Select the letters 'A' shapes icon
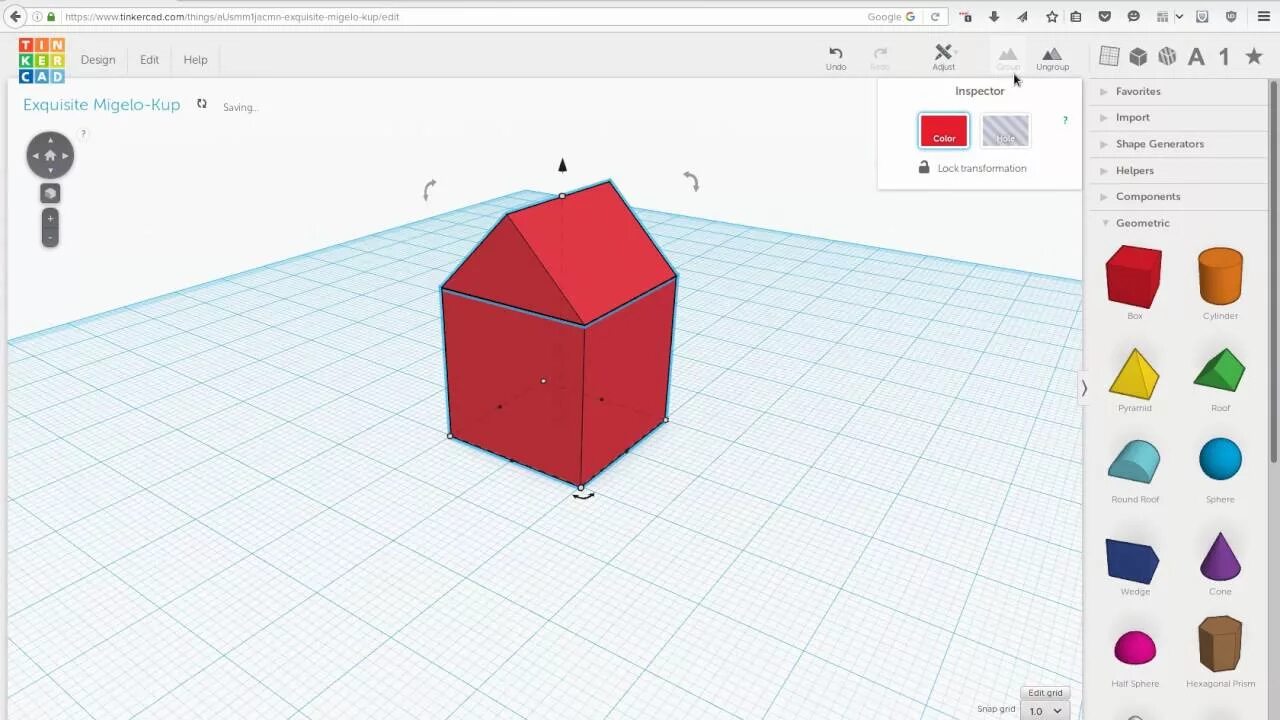The width and height of the screenshot is (1280, 720). point(1196,57)
